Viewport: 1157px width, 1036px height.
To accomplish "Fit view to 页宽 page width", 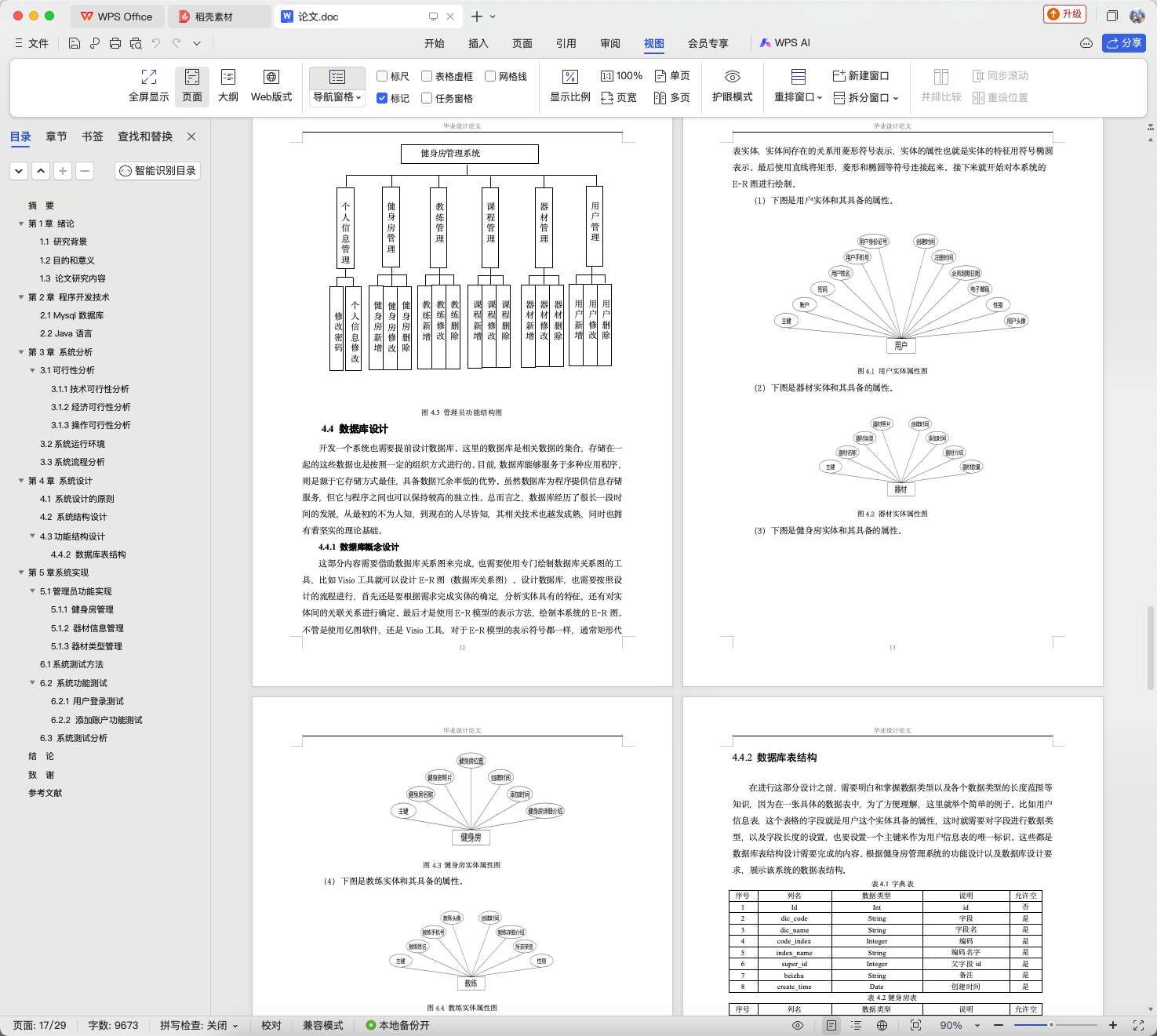I will [x=619, y=98].
